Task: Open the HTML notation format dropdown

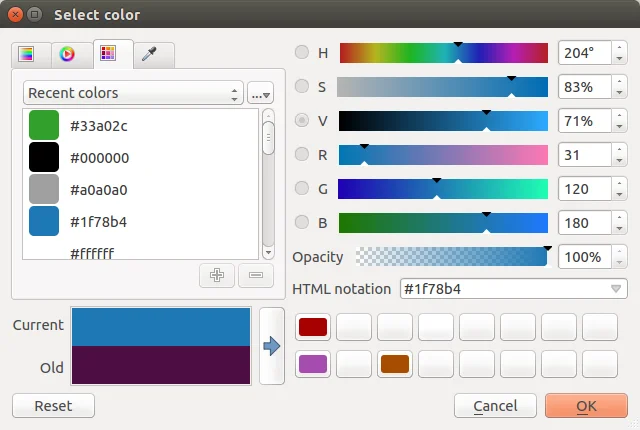Action: point(616,289)
